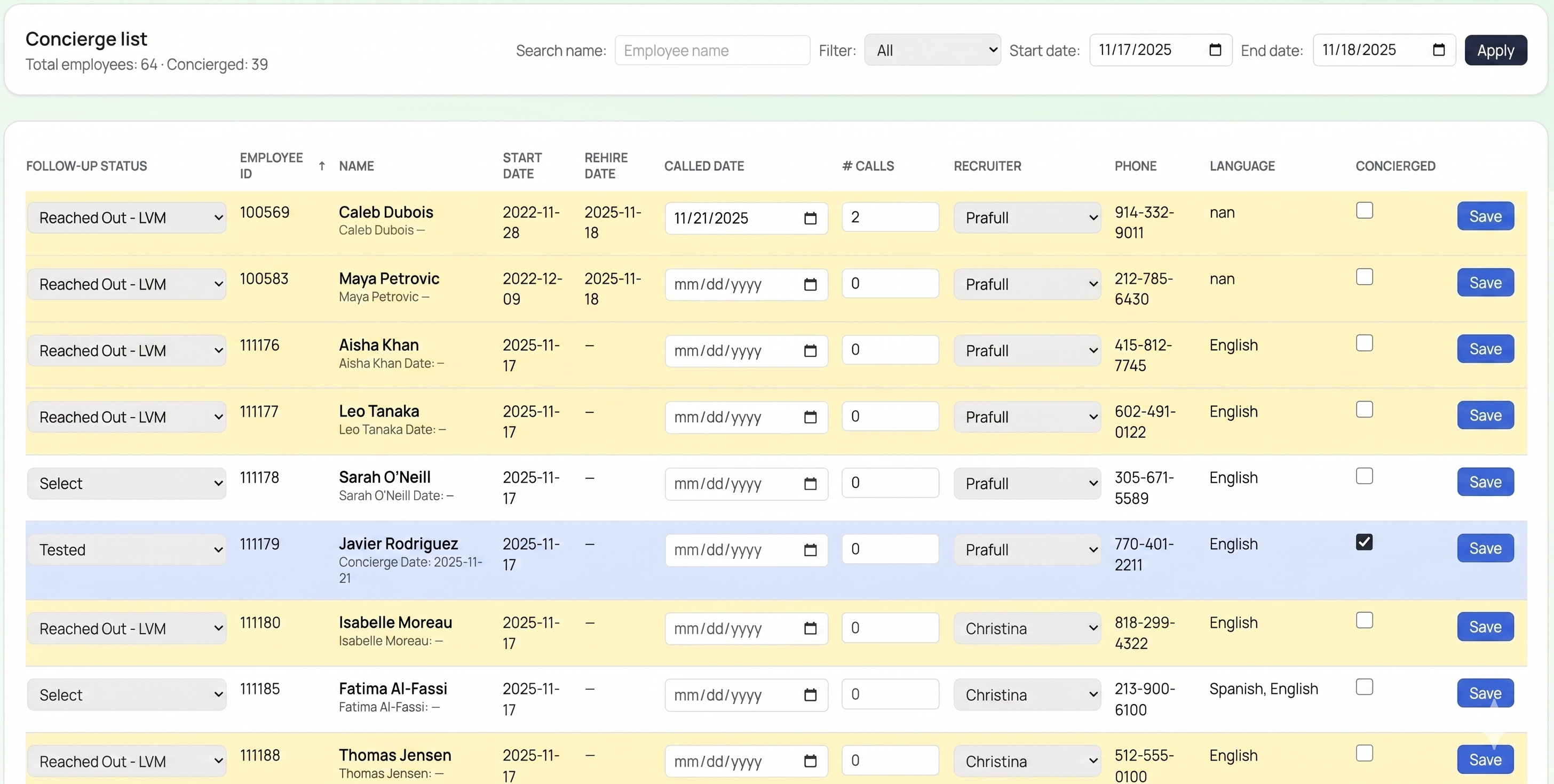Check Concierged box for Thomas Jensen
1554x784 pixels.
[1364, 753]
